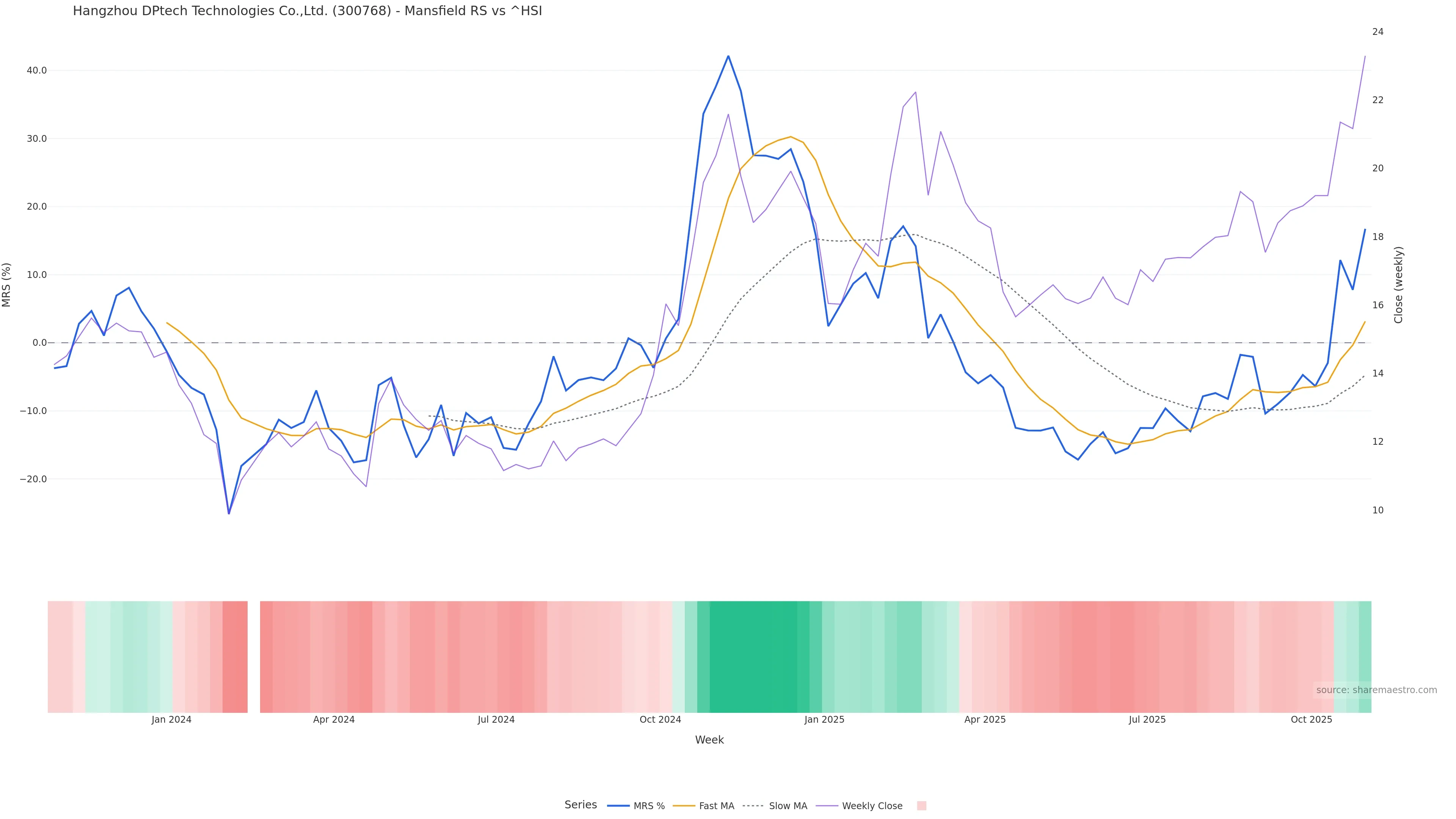Click the Close (weekly) right axis title
The image size is (1456, 819).
pyautogui.click(x=1398, y=285)
